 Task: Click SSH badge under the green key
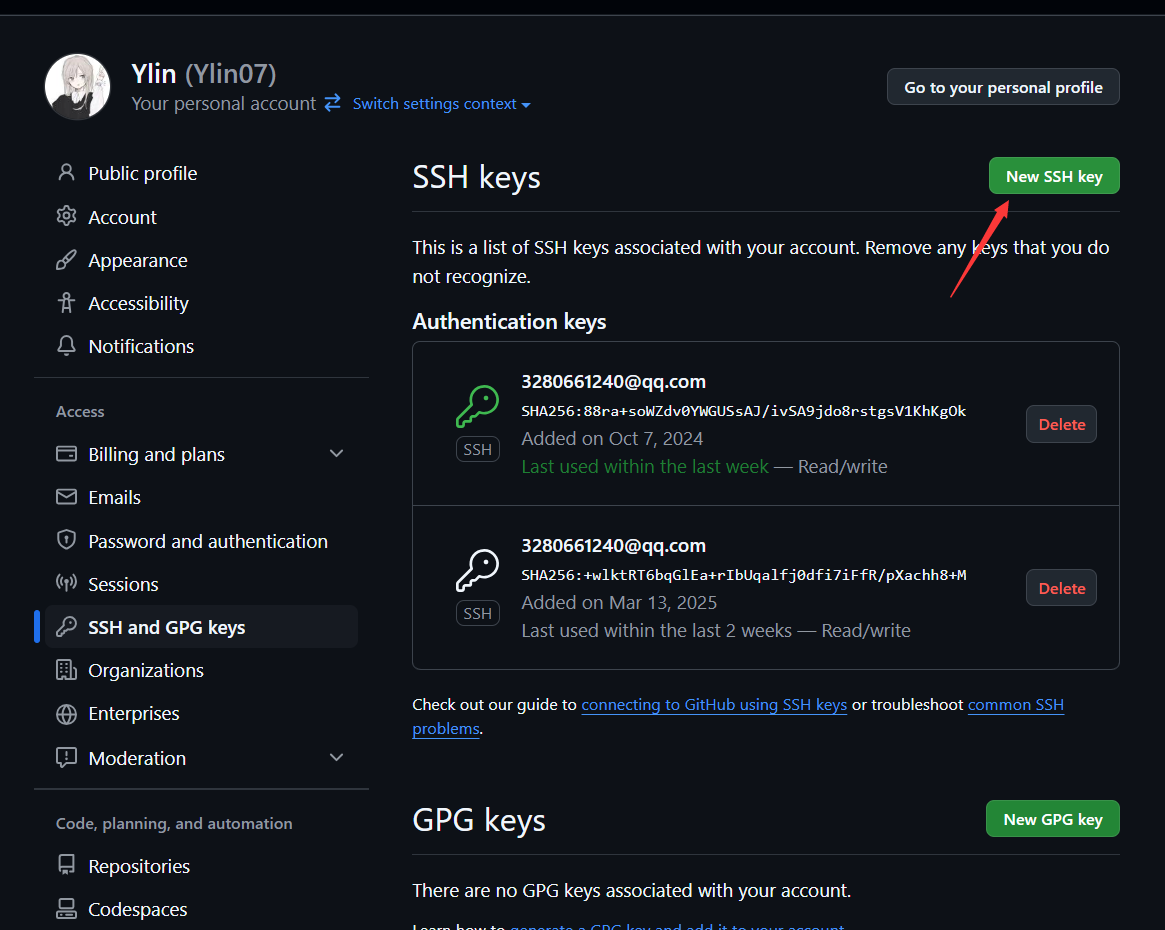478,449
